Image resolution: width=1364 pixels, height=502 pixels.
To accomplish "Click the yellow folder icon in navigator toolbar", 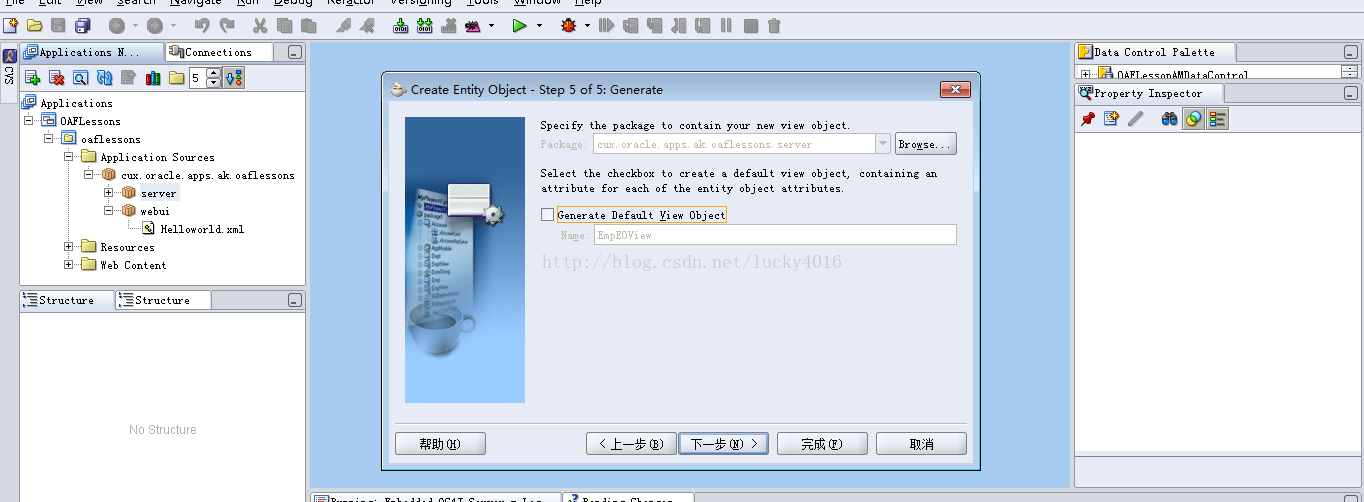I will pos(176,77).
